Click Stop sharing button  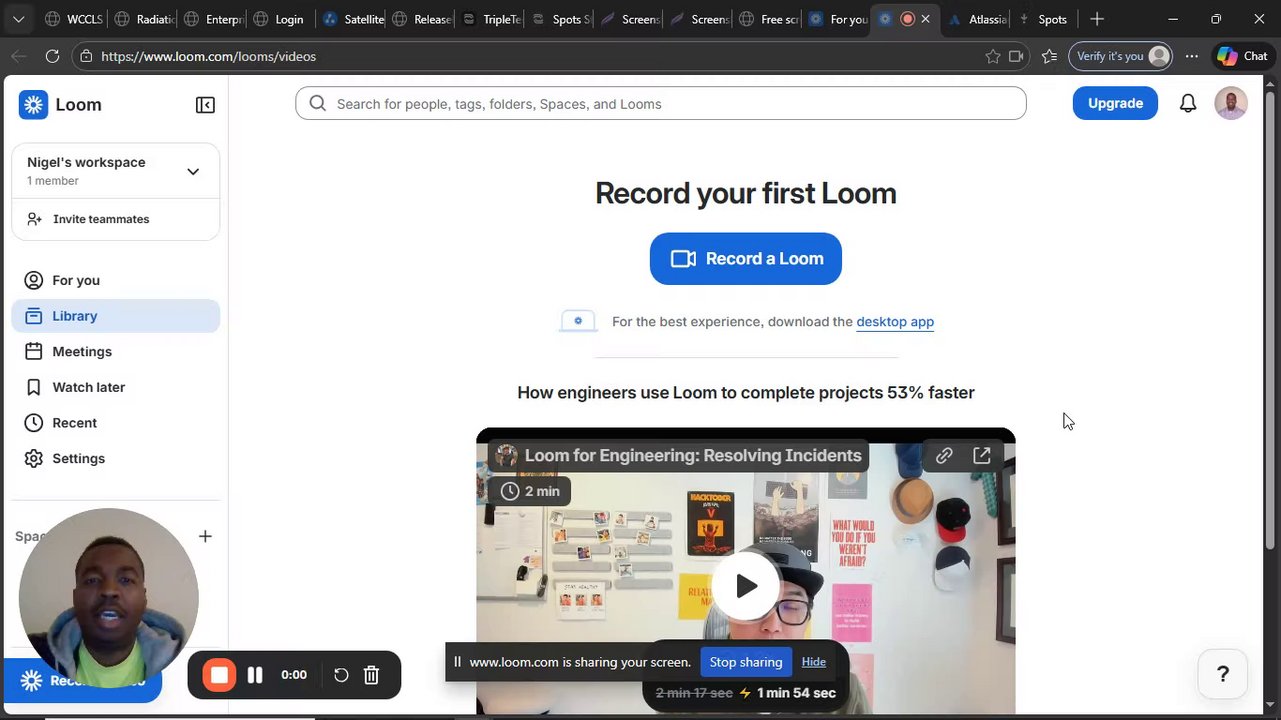point(746,662)
